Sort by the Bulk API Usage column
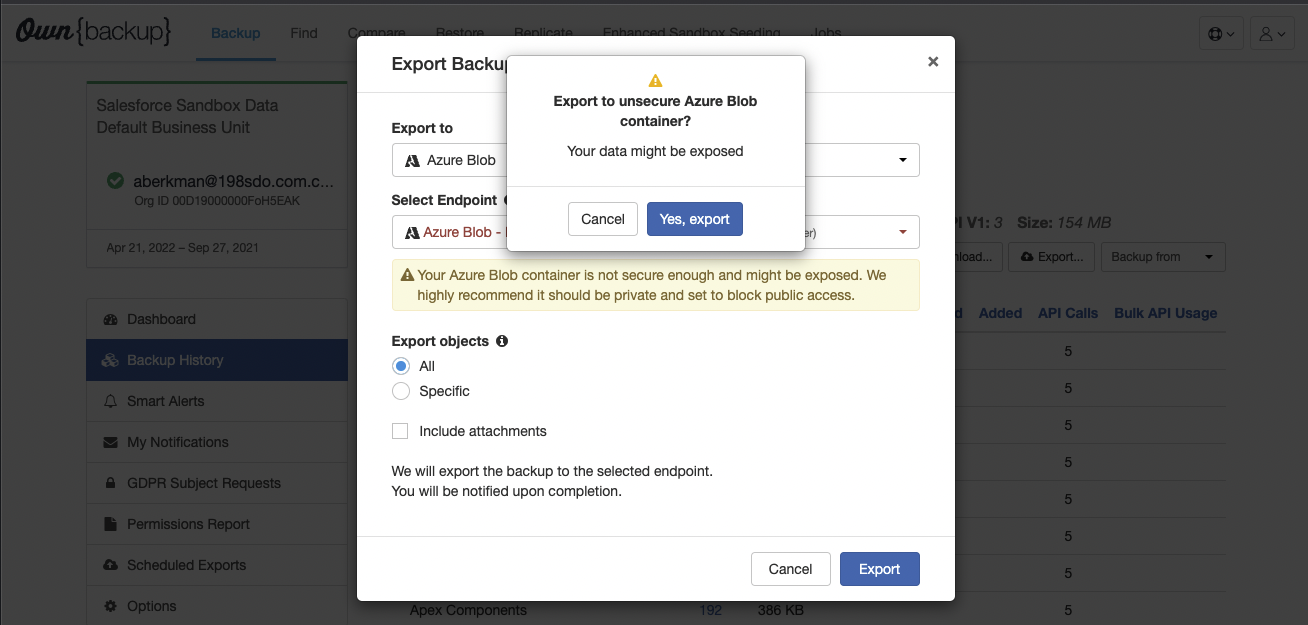The width and height of the screenshot is (1308, 625). click(1166, 313)
